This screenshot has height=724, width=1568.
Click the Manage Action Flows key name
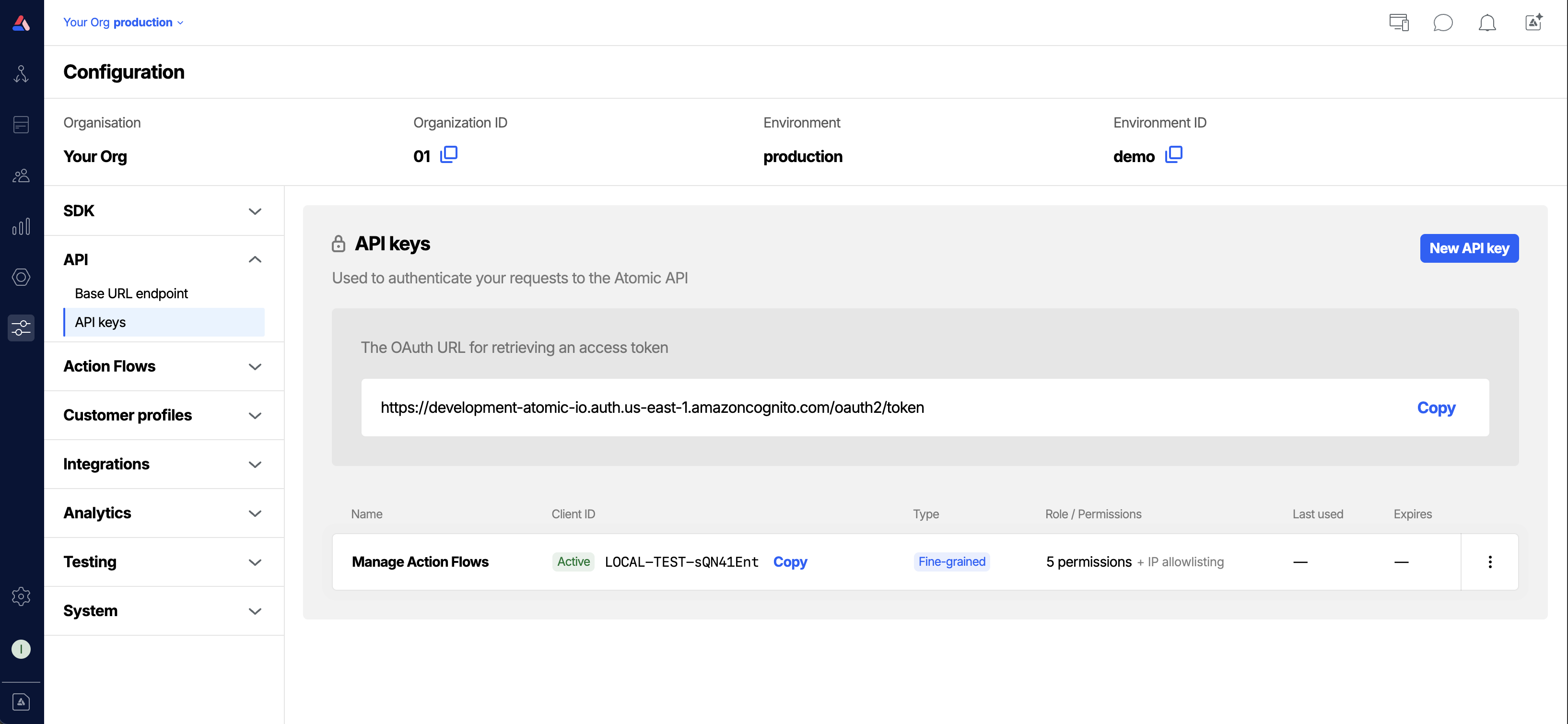click(420, 561)
